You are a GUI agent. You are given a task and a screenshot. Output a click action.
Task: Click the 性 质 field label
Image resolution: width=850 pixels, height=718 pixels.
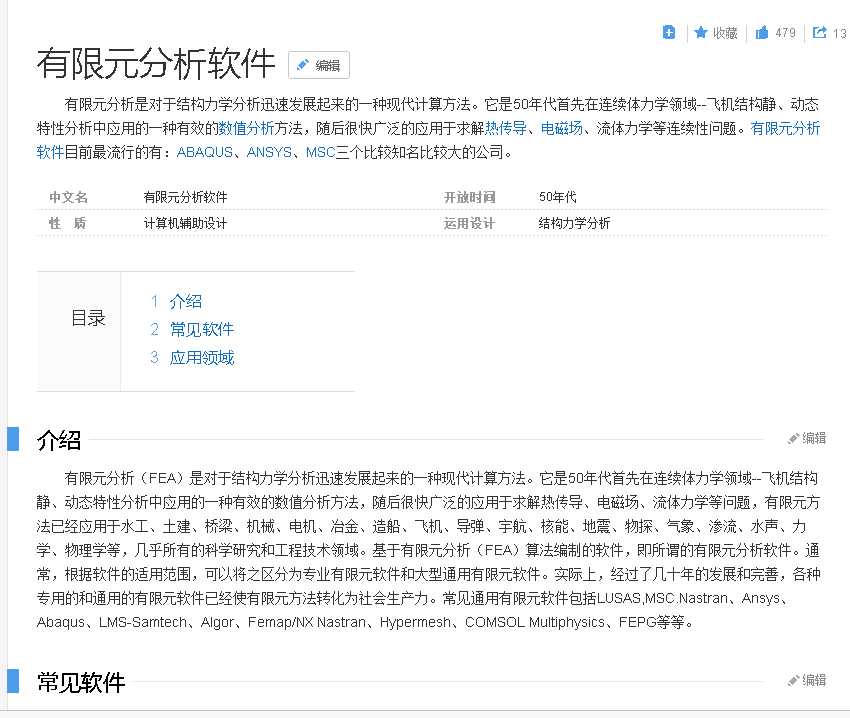tap(67, 223)
